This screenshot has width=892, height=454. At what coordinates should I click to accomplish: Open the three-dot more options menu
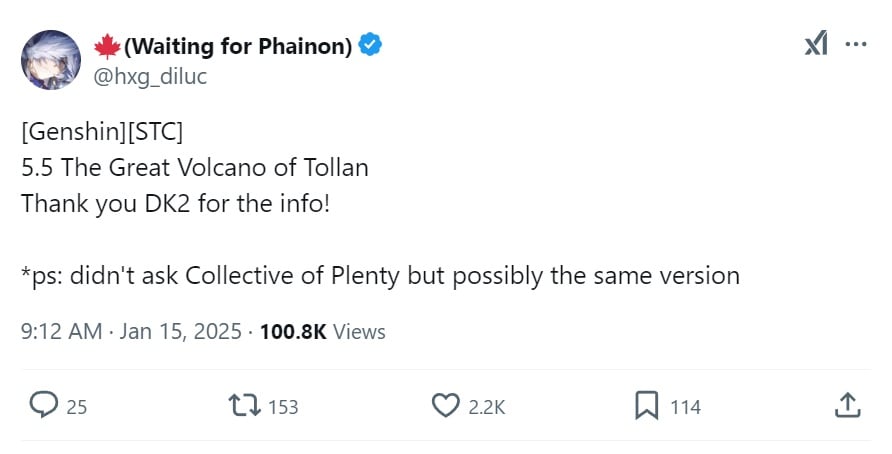coord(856,45)
